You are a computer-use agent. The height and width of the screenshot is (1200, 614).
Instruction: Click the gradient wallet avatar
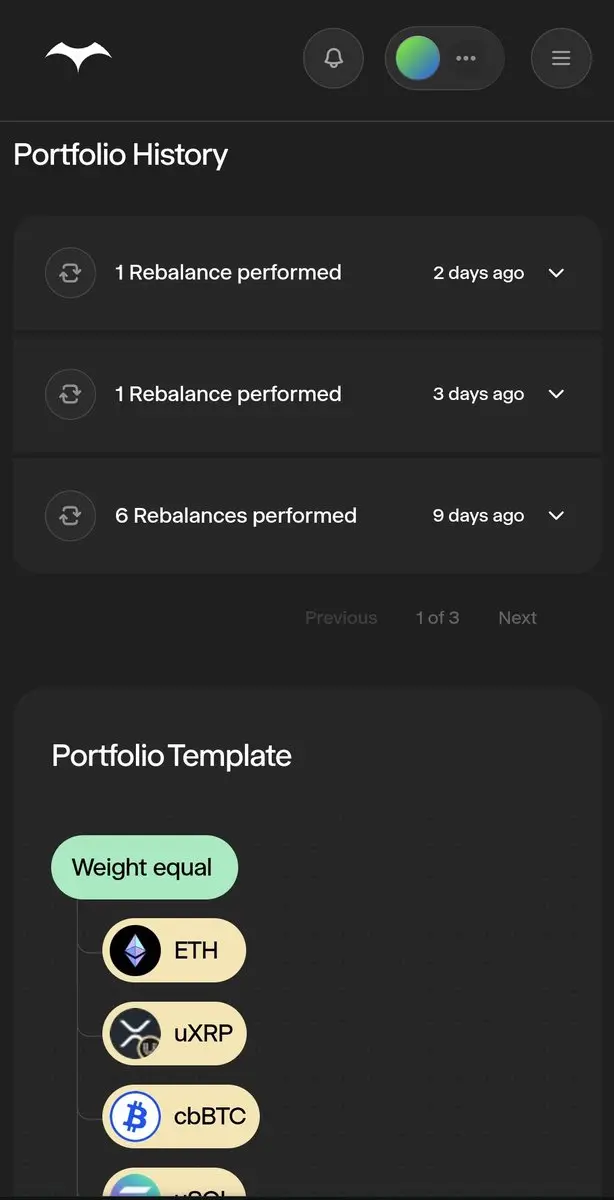click(x=418, y=58)
